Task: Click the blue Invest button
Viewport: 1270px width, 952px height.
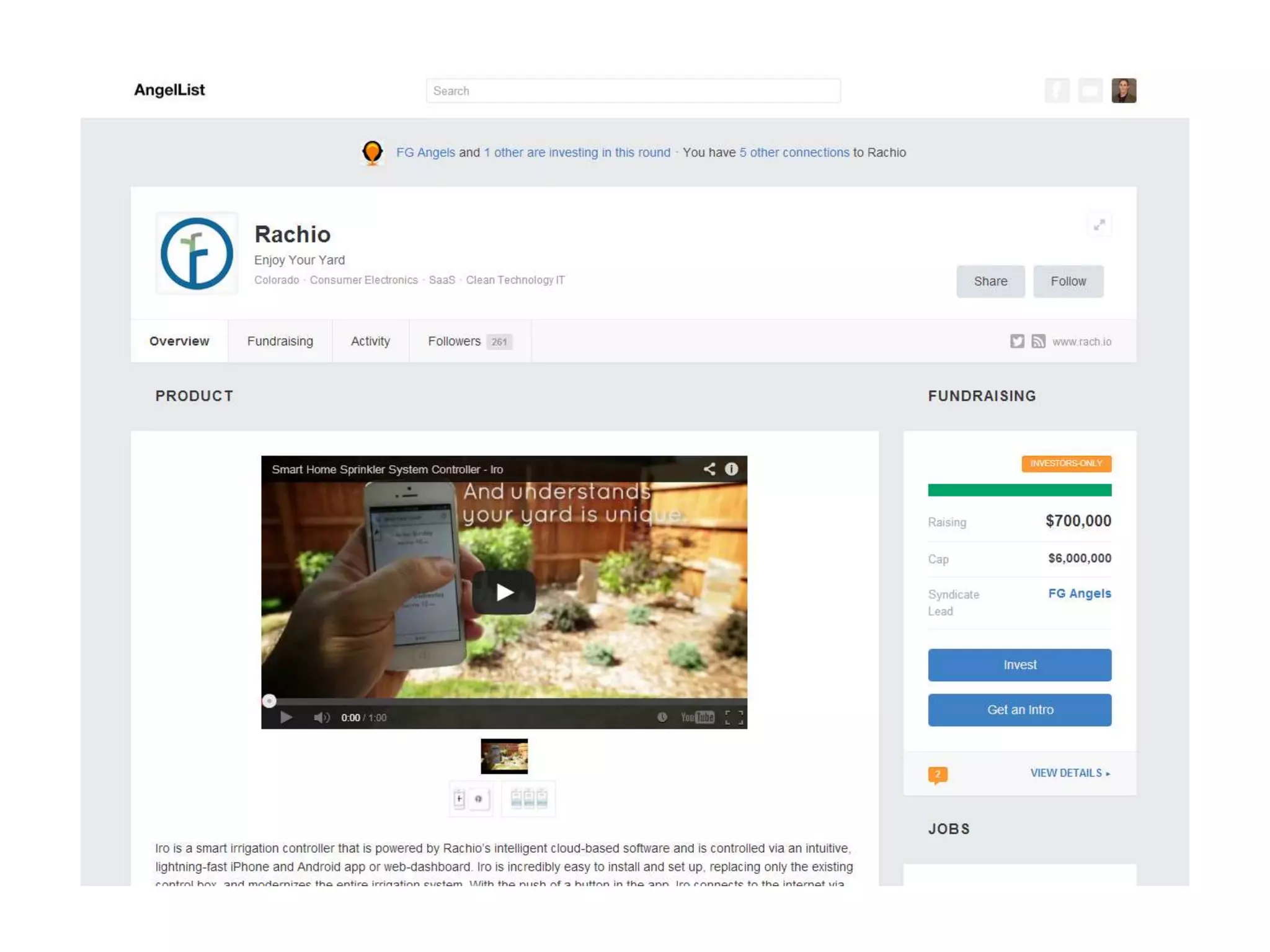Action: tap(1019, 664)
